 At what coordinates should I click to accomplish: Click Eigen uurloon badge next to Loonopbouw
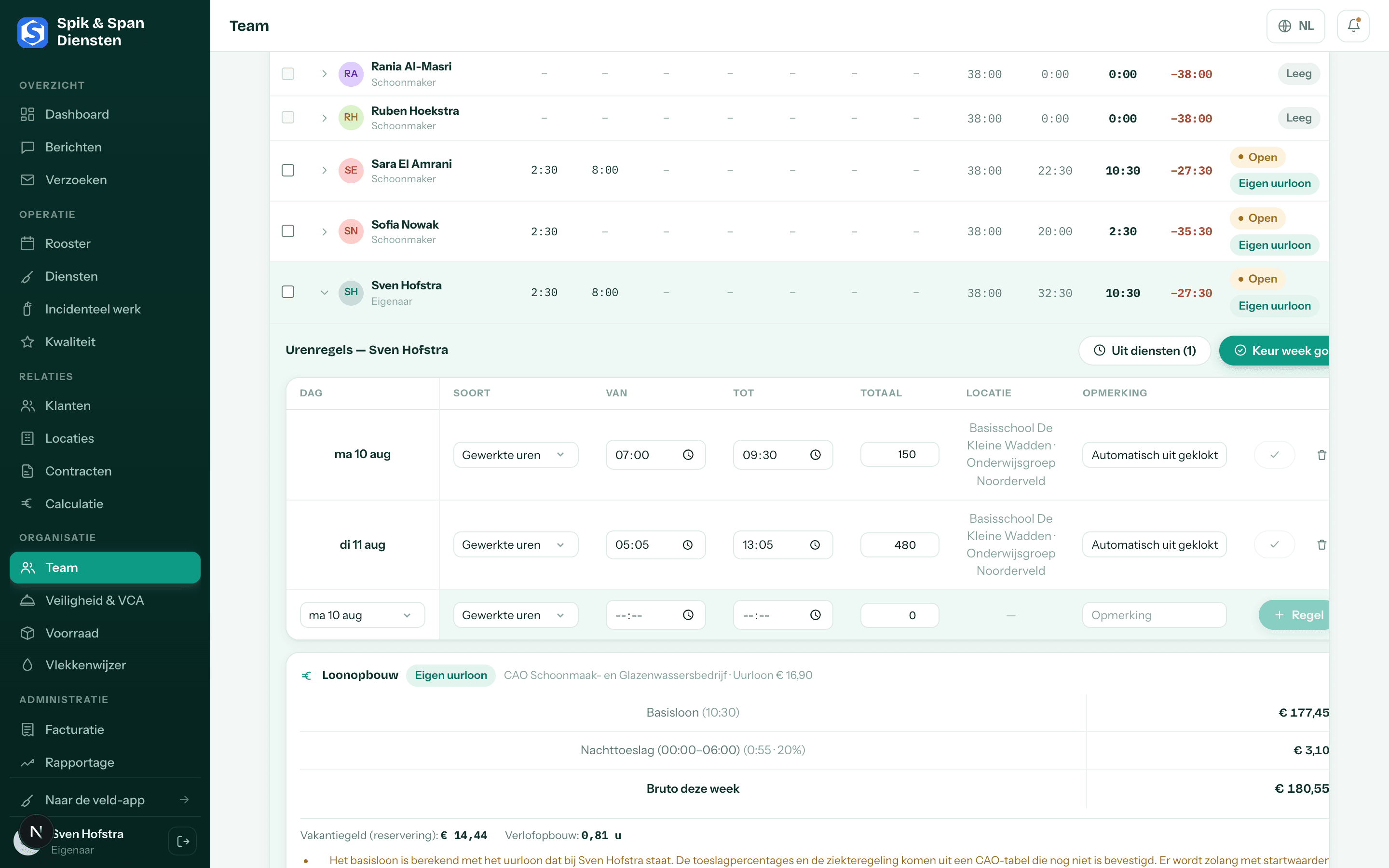[x=450, y=675]
